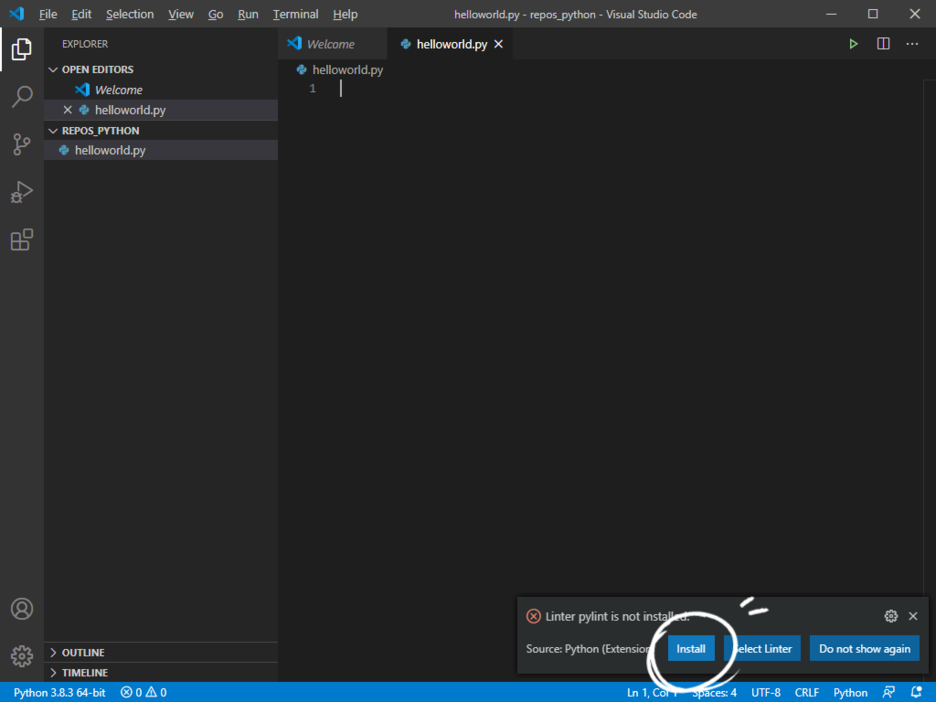The height and width of the screenshot is (702, 936).
Task: Open the Extensions view icon
Action: [21, 240]
